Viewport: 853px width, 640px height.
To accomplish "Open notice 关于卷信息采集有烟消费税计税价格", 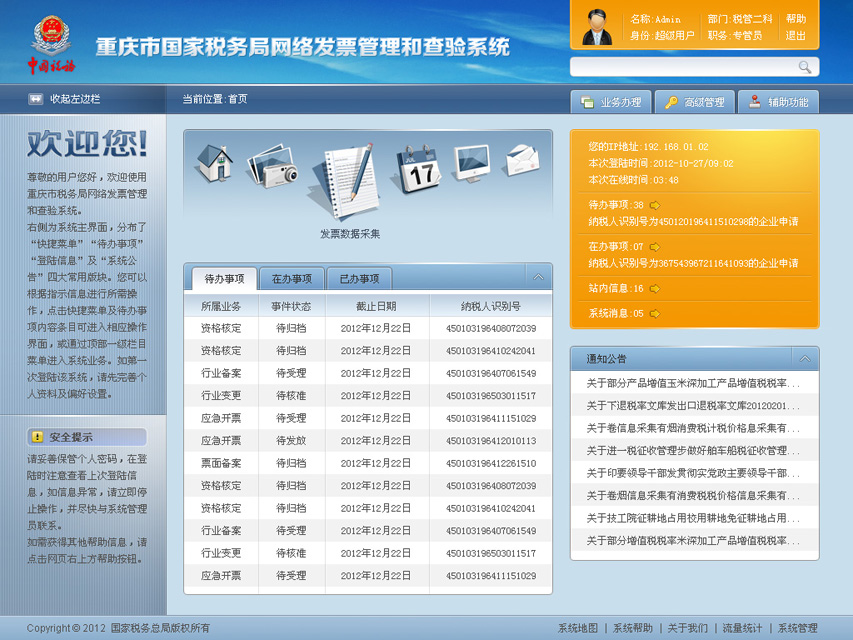I will pos(693,428).
